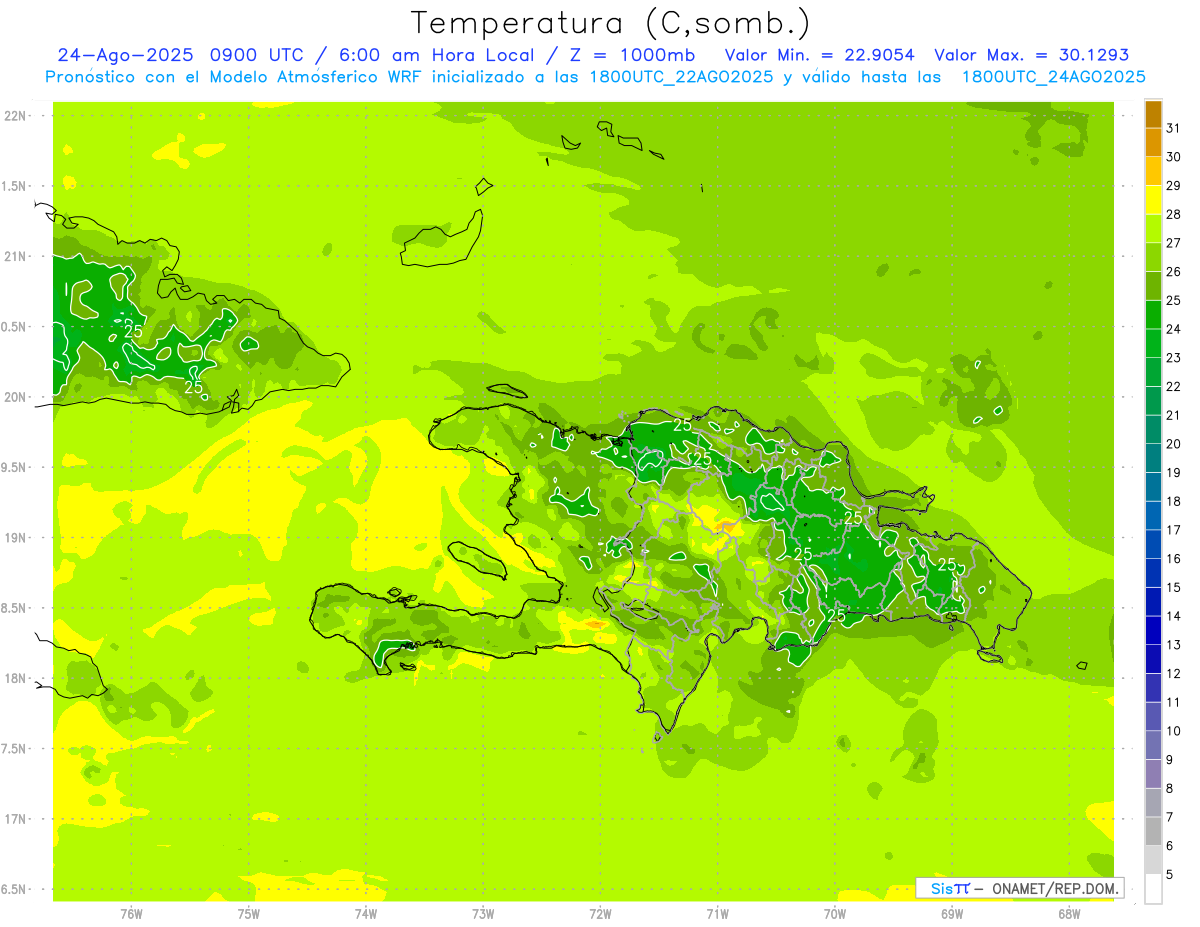The image size is (1200, 927).
Task: Click the green legend swatch between 24 and 25
Action: (1153, 314)
